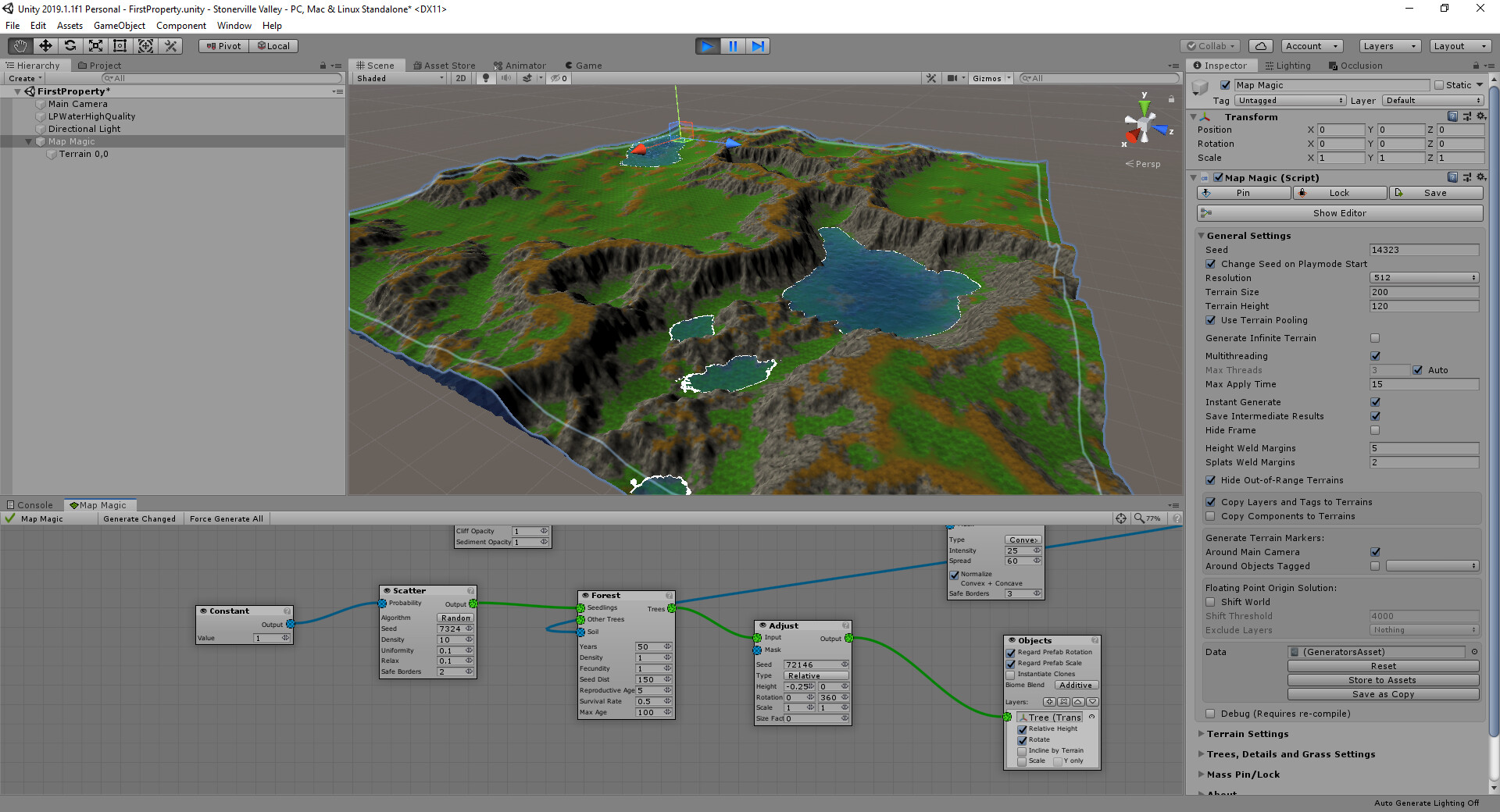
Task: Open the Shaded draw mode dropdown
Action: 398,78
